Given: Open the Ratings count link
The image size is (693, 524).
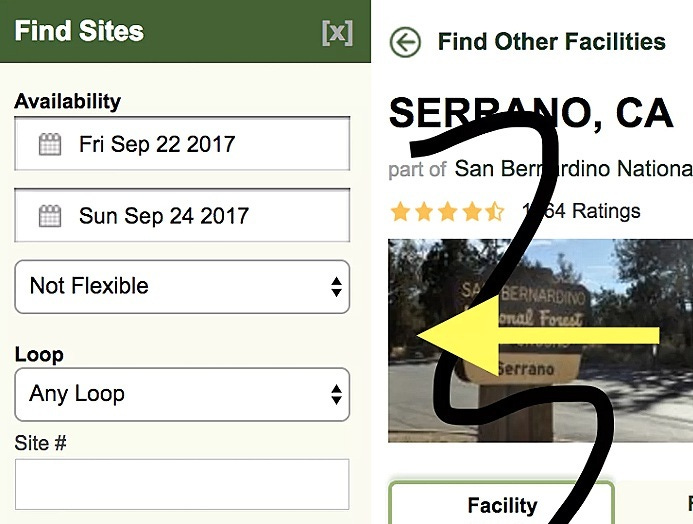Looking at the screenshot, I should point(581,211).
